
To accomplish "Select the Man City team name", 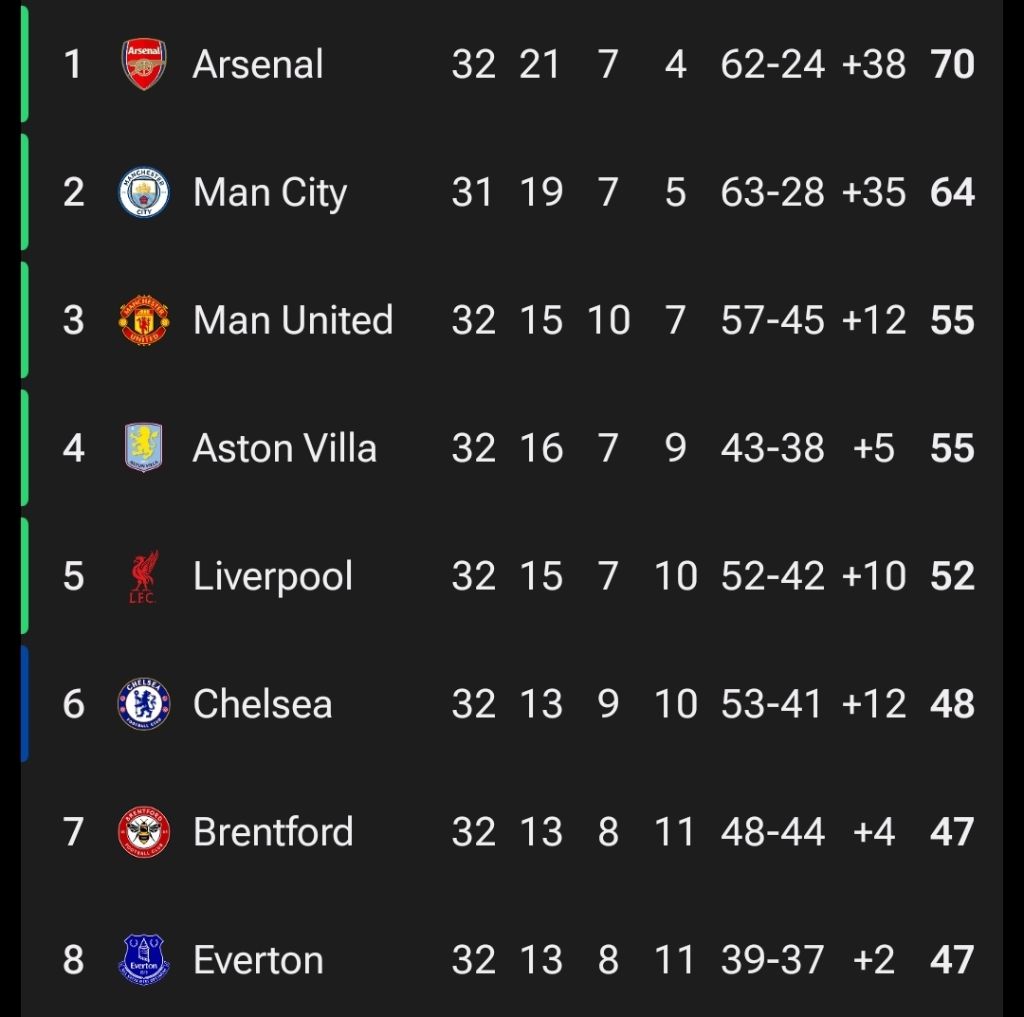I will pyautogui.click(x=270, y=193).
